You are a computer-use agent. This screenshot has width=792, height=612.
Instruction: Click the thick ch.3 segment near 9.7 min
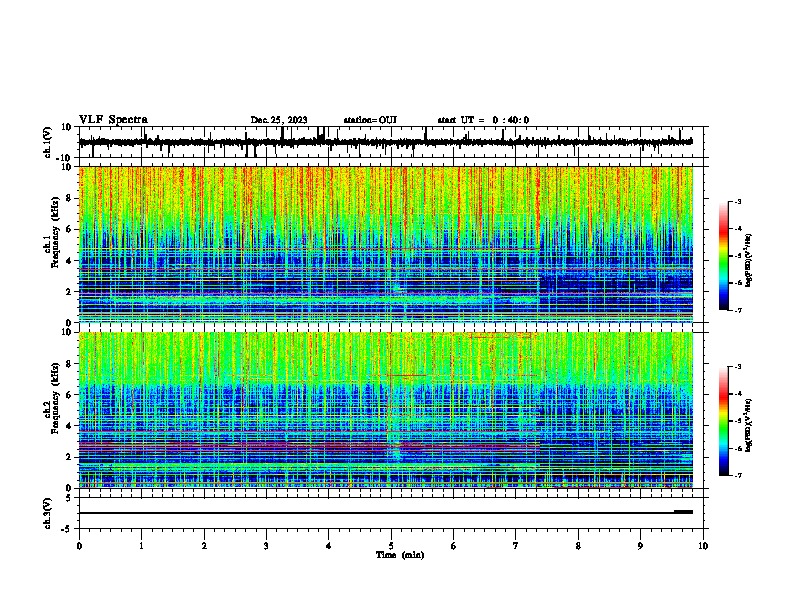683,512
